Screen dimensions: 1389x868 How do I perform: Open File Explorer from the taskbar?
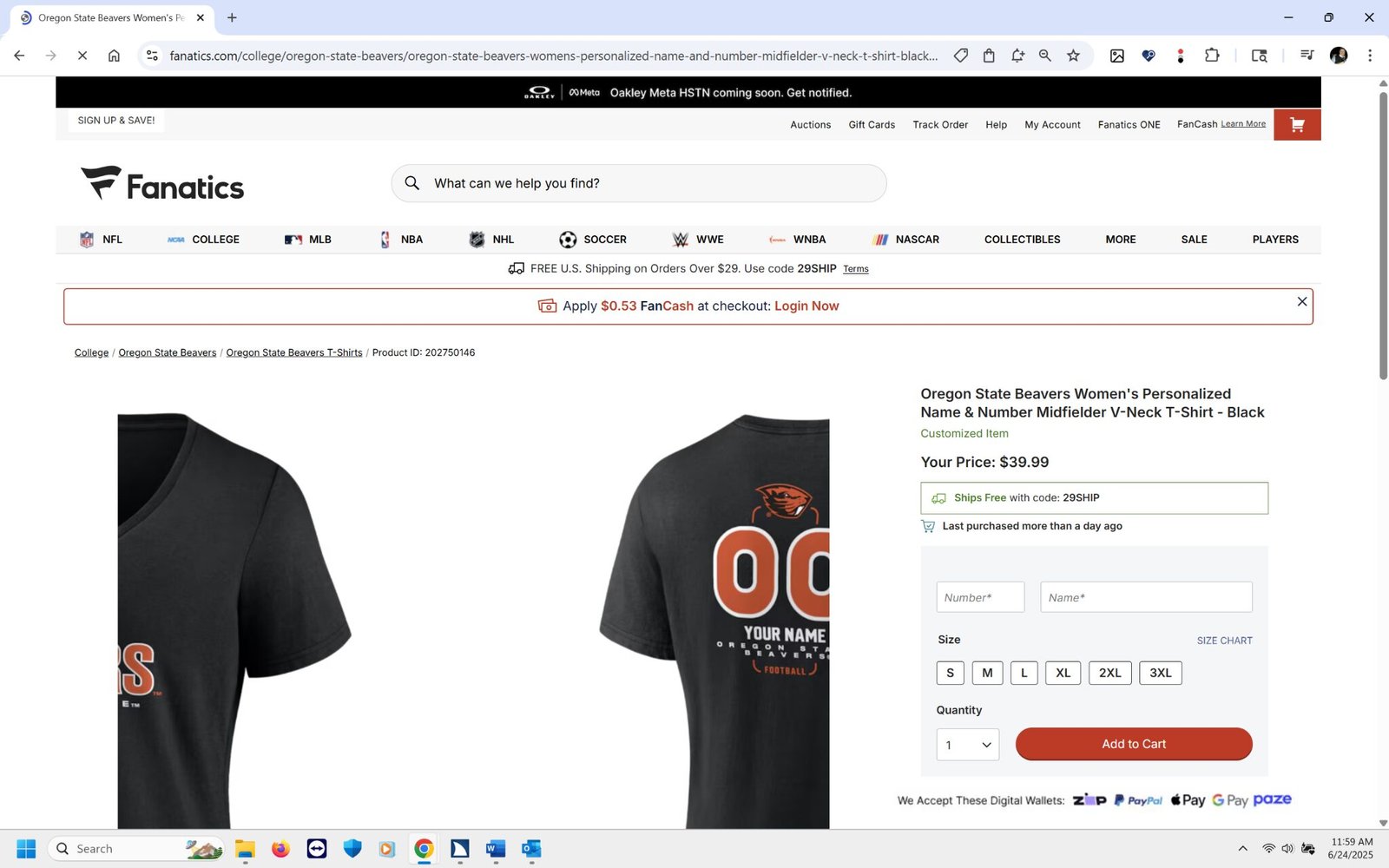point(245,848)
